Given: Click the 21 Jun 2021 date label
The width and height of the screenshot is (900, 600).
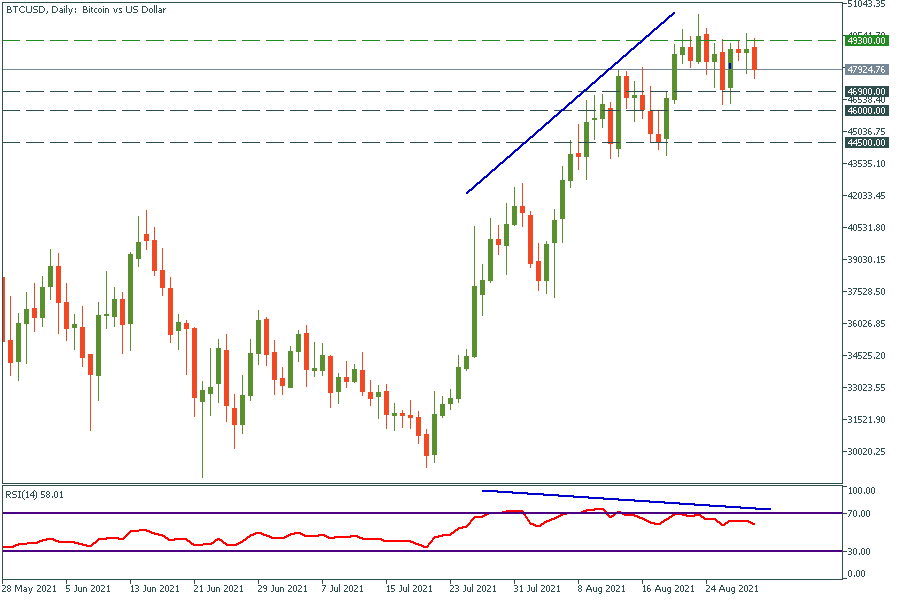Looking at the screenshot, I should tap(220, 590).
